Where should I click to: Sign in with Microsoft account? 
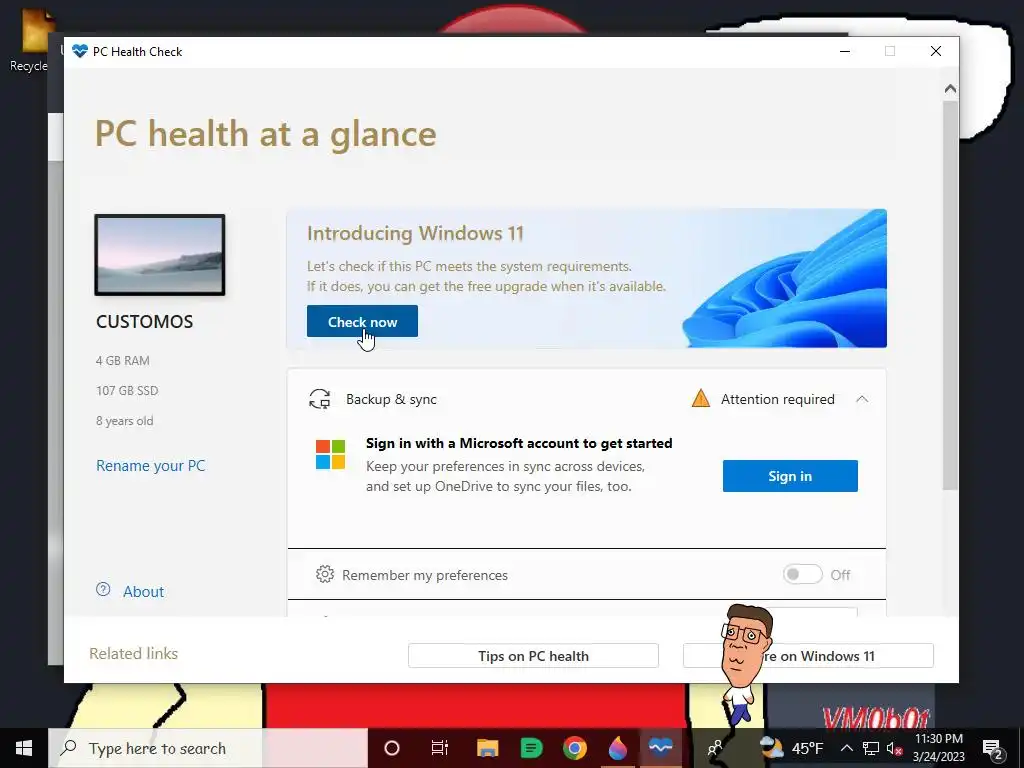790,476
